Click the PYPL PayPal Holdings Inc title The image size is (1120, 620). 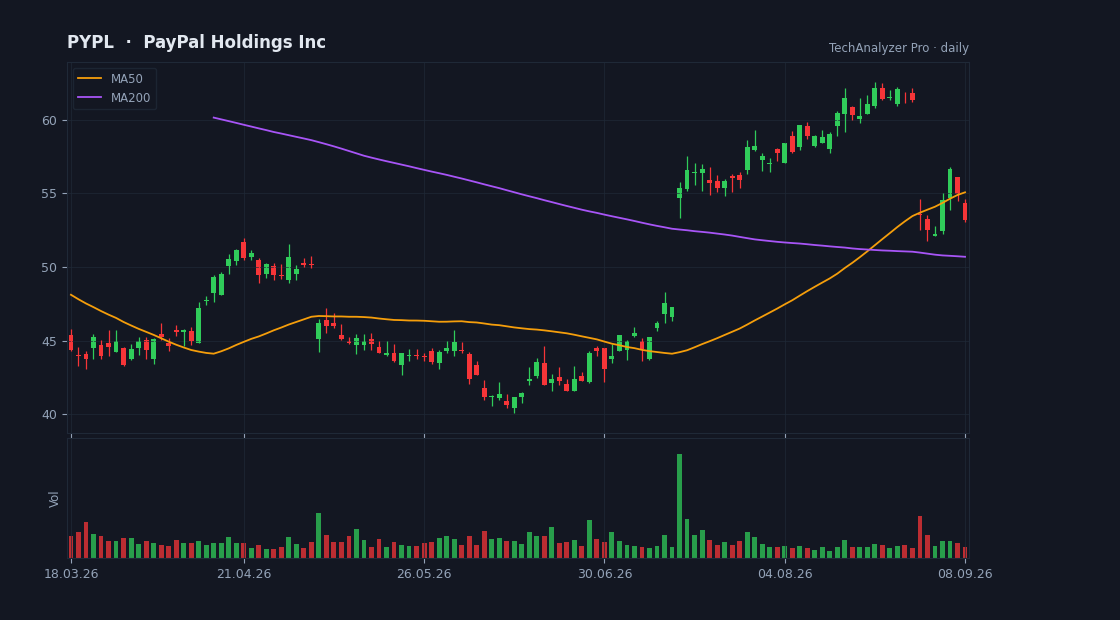196,42
